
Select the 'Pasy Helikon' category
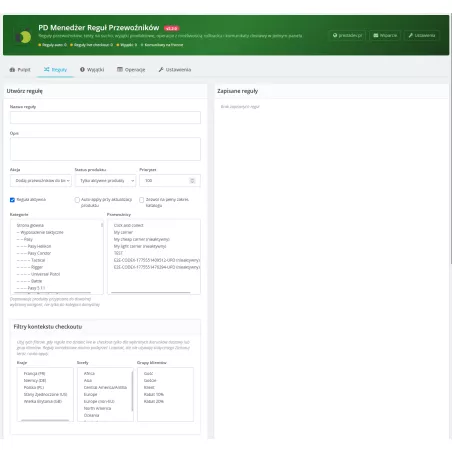34,246
